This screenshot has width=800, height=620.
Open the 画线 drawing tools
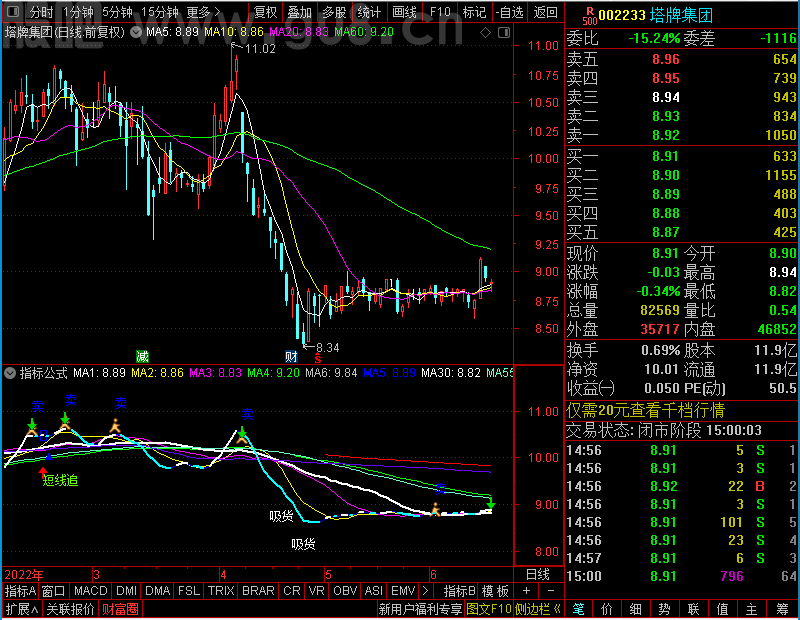point(404,12)
